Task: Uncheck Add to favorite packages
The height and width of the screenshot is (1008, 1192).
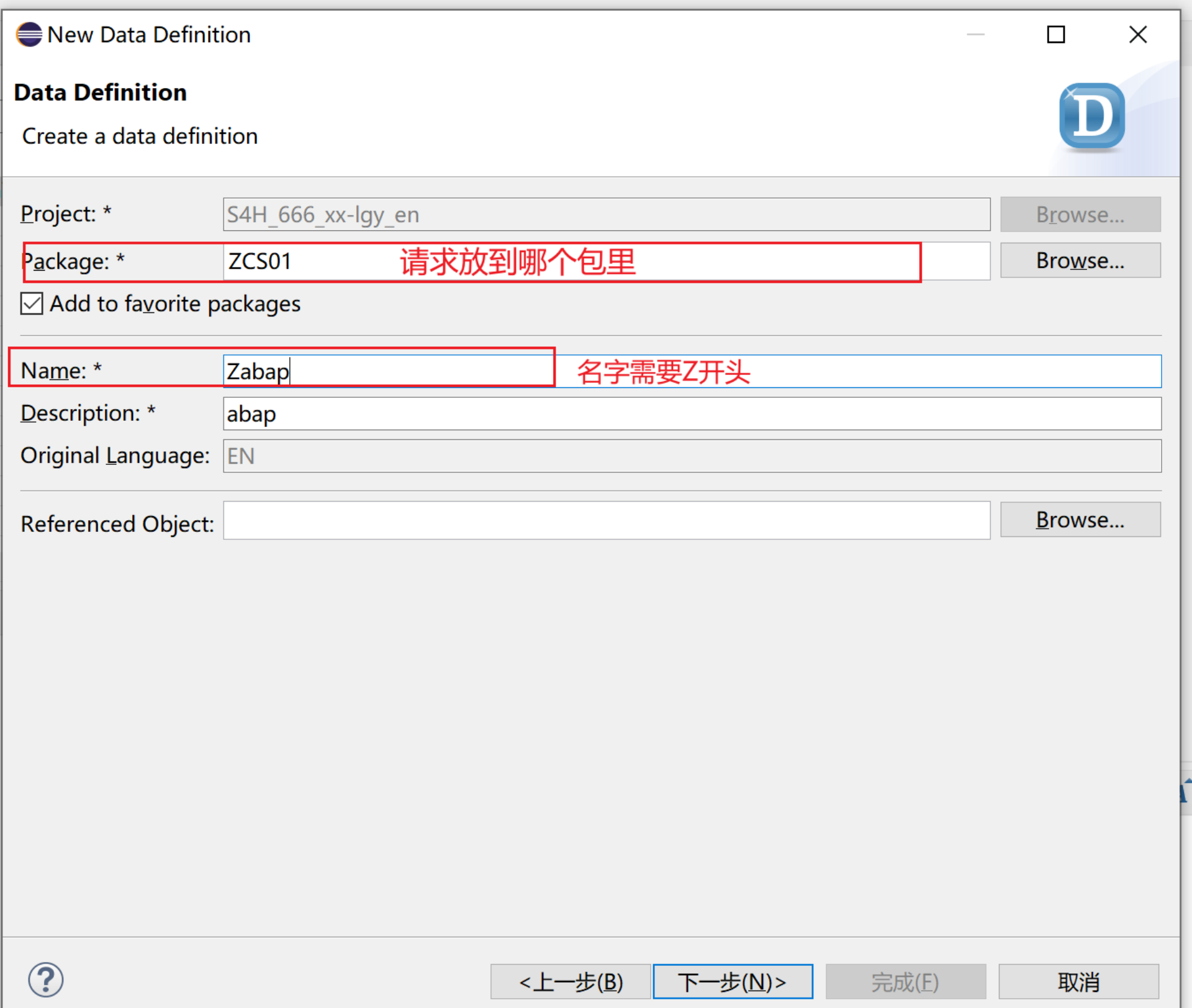Action: tap(32, 304)
